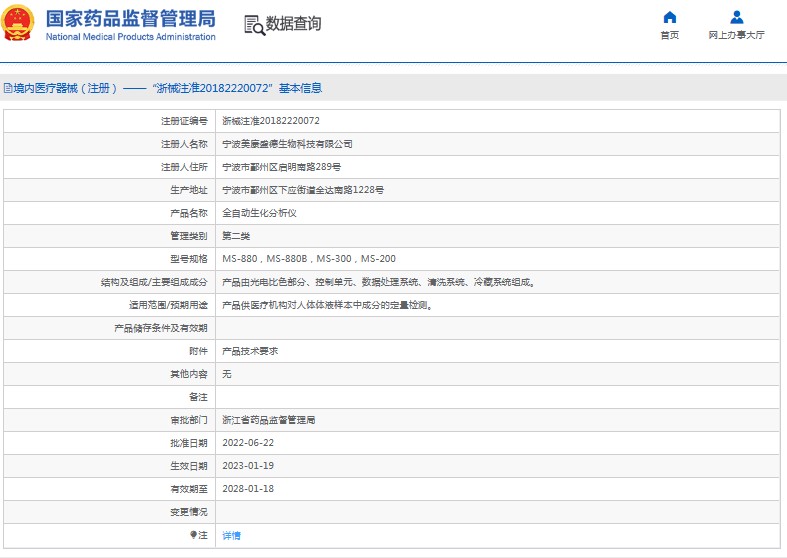Click the 型号规格 row label

189,259
